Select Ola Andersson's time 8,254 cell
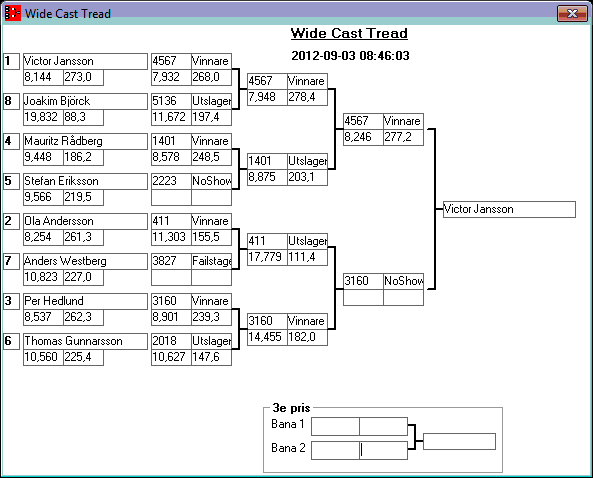The width and height of the screenshot is (593, 478). (43, 237)
